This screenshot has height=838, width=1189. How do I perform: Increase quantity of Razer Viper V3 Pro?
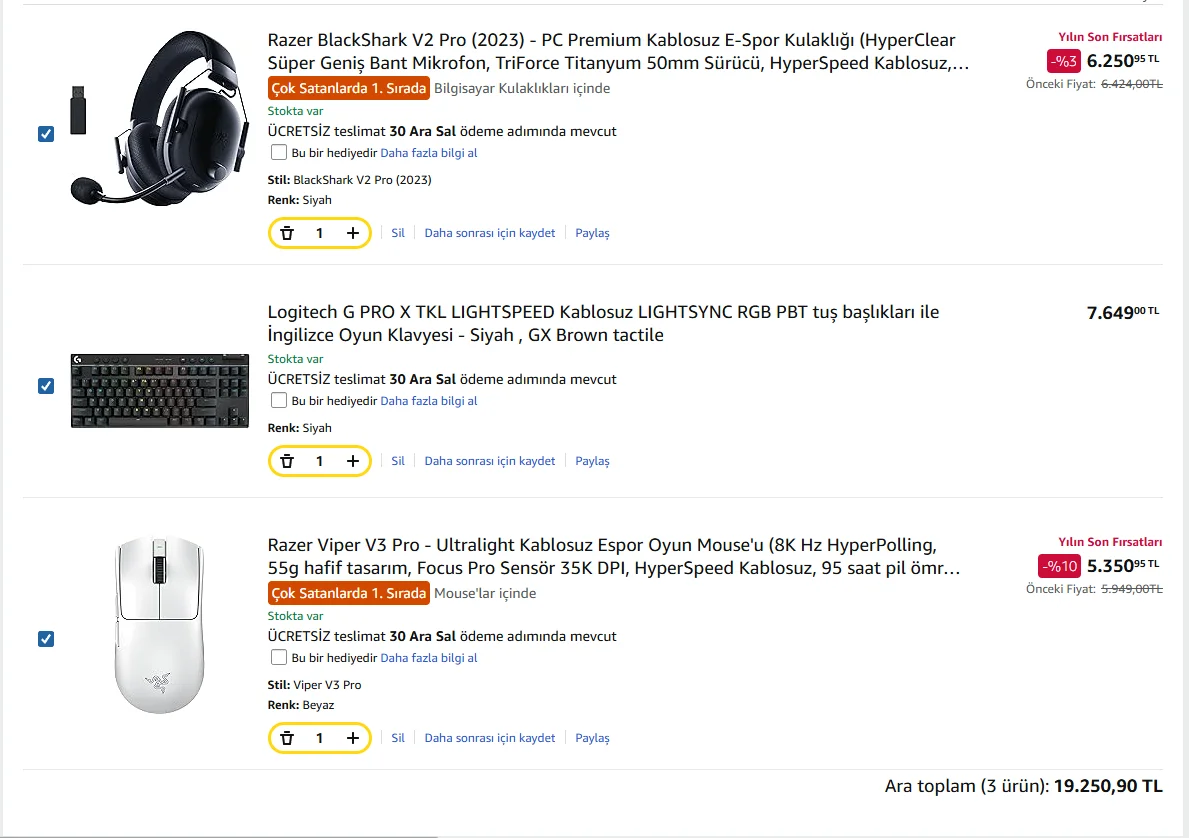click(353, 738)
